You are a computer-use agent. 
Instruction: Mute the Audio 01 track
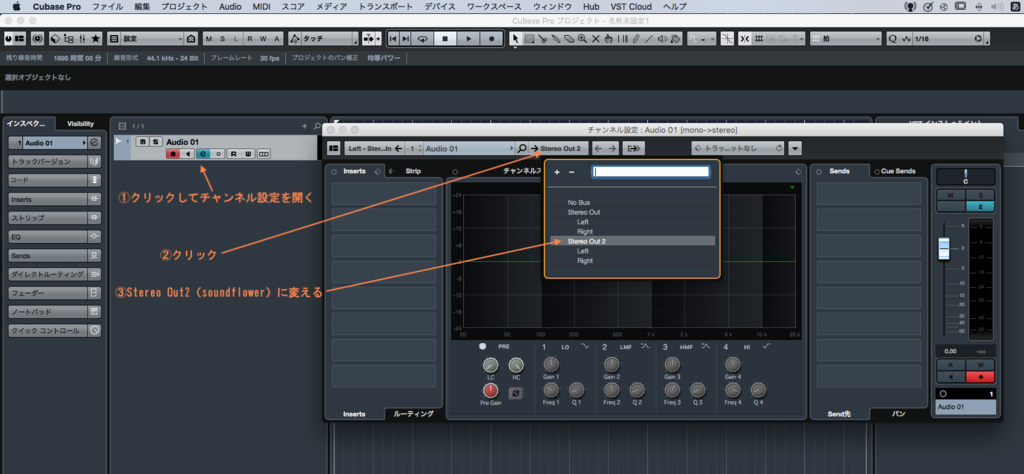point(143,142)
